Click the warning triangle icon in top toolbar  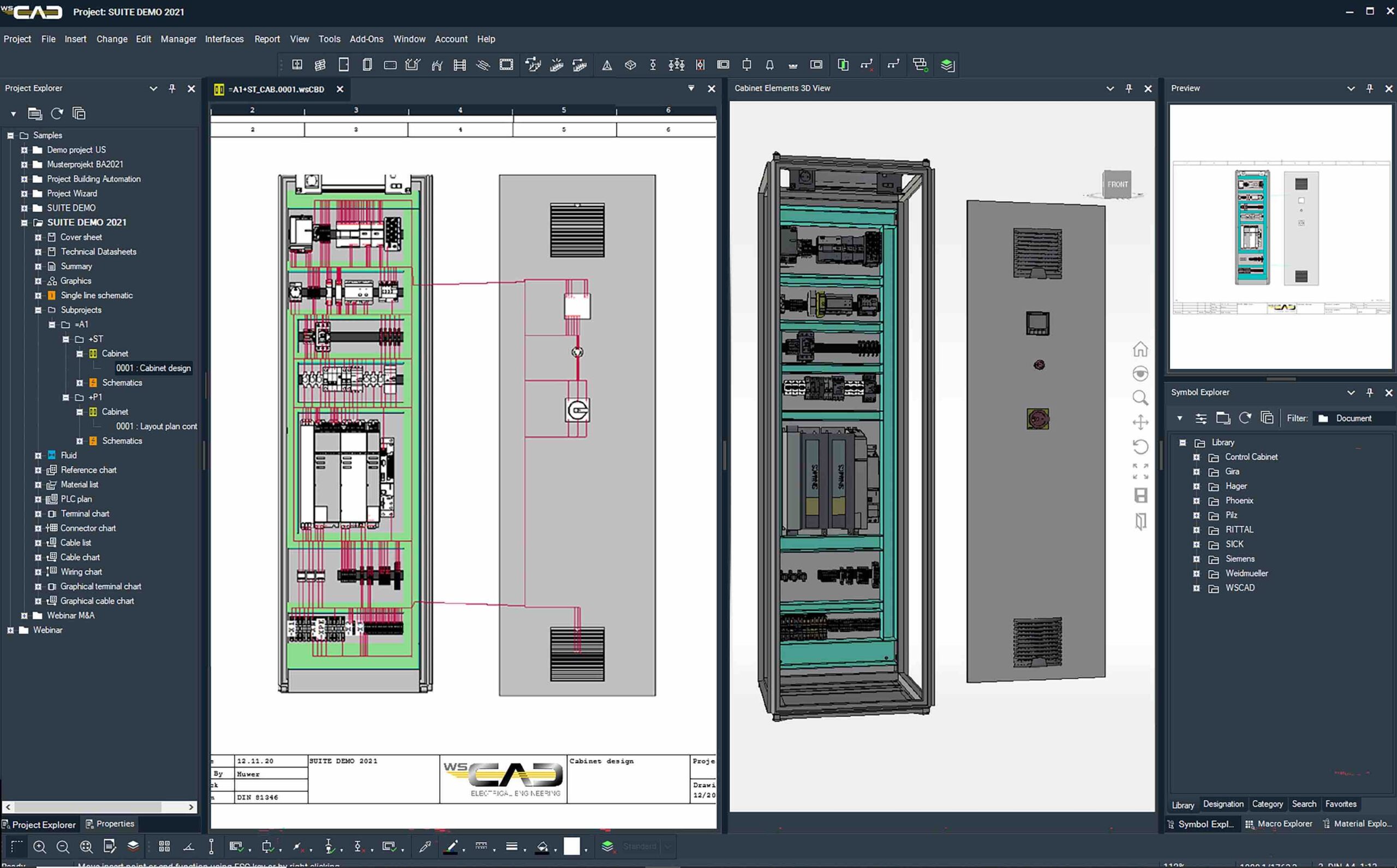(x=607, y=65)
